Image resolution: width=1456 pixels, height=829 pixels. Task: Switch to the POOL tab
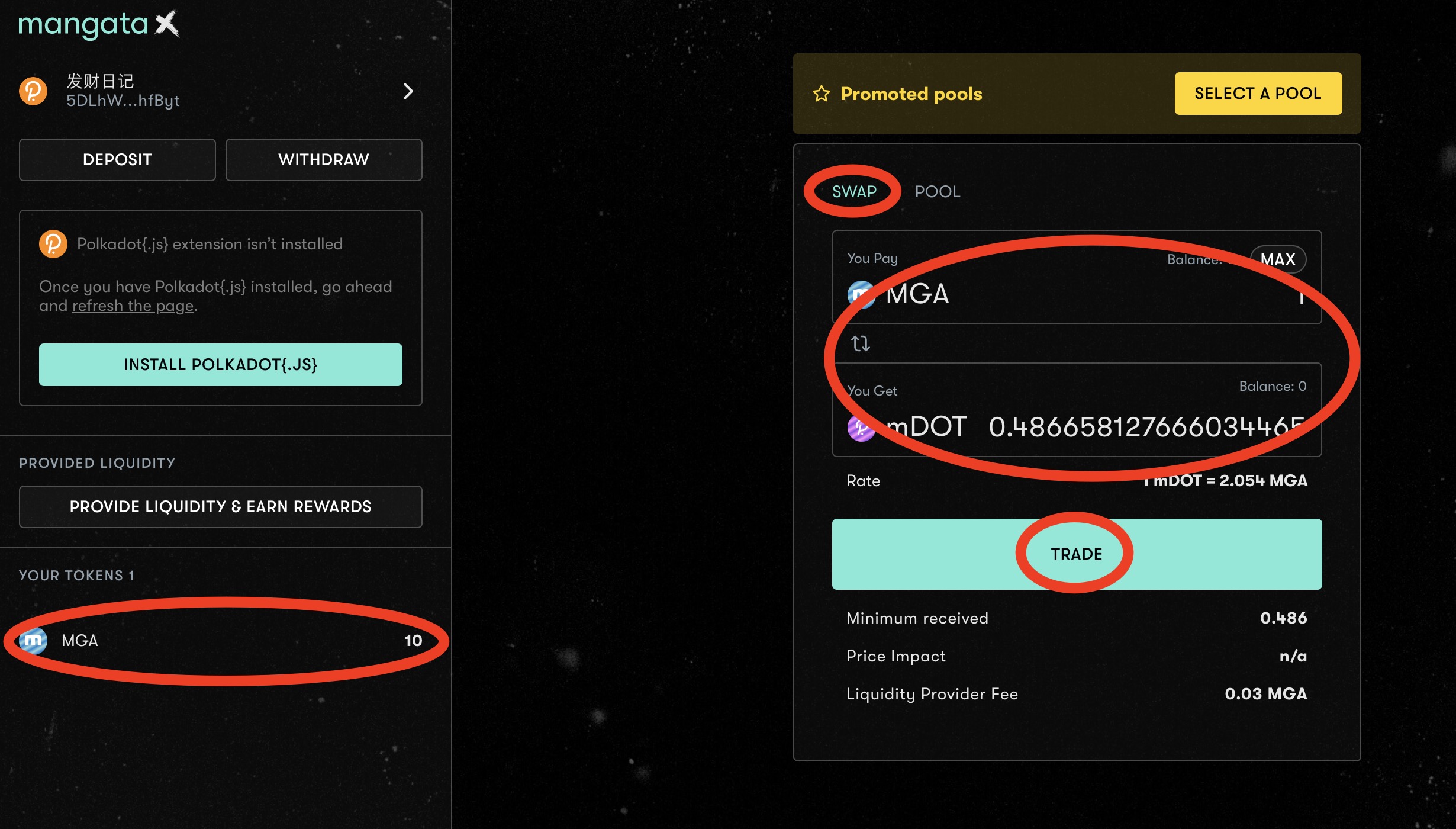938,192
